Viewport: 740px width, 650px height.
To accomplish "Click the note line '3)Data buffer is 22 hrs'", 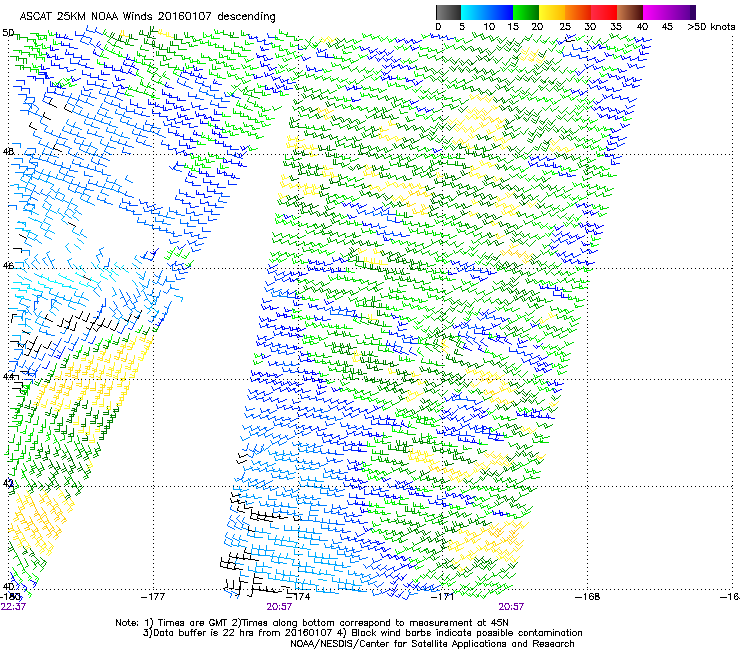I will point(362,633).
